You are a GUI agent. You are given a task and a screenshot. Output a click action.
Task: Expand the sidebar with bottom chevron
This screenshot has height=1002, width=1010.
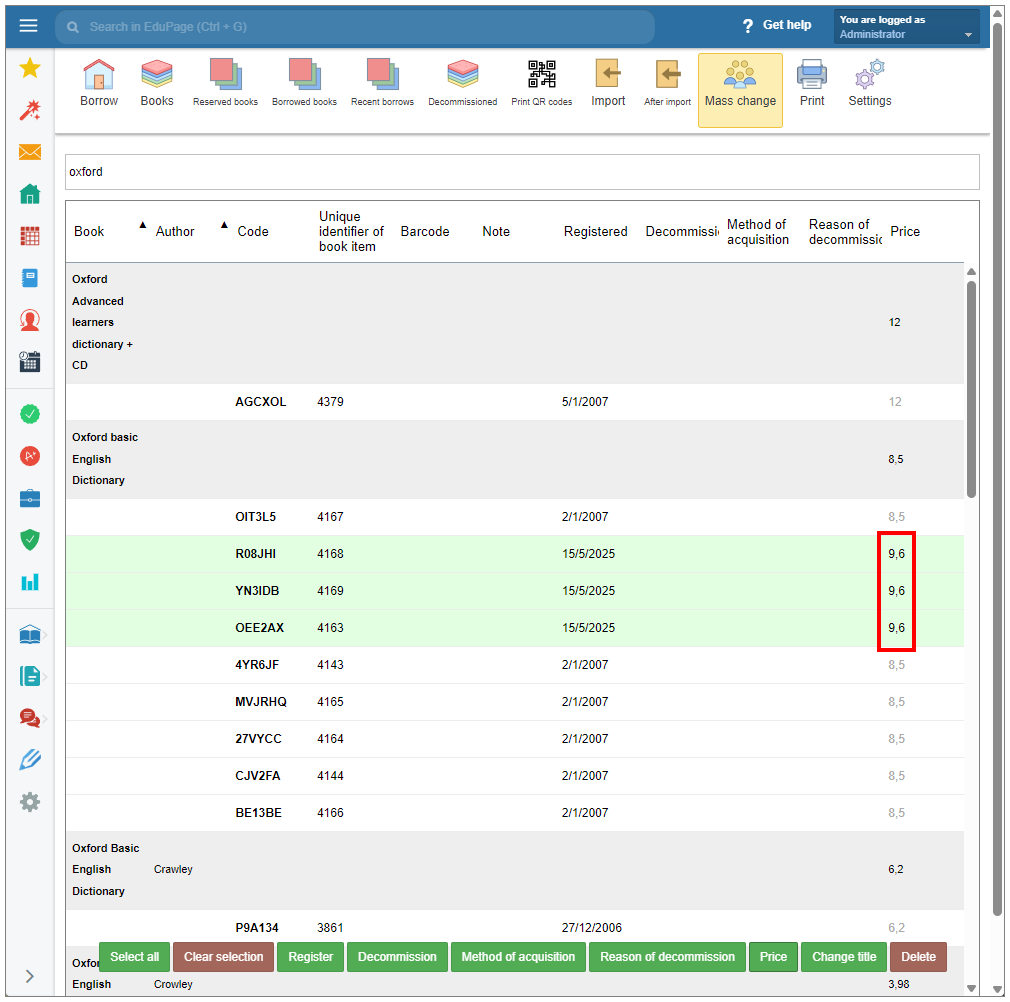[x=30, y=976]
